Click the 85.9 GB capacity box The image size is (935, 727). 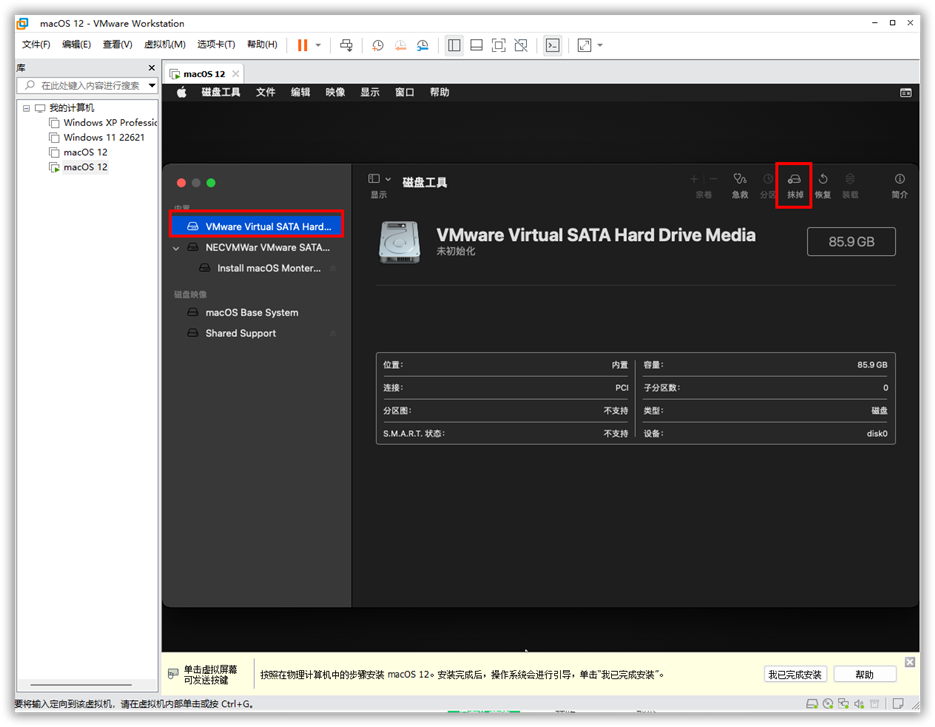pos(851,242)
